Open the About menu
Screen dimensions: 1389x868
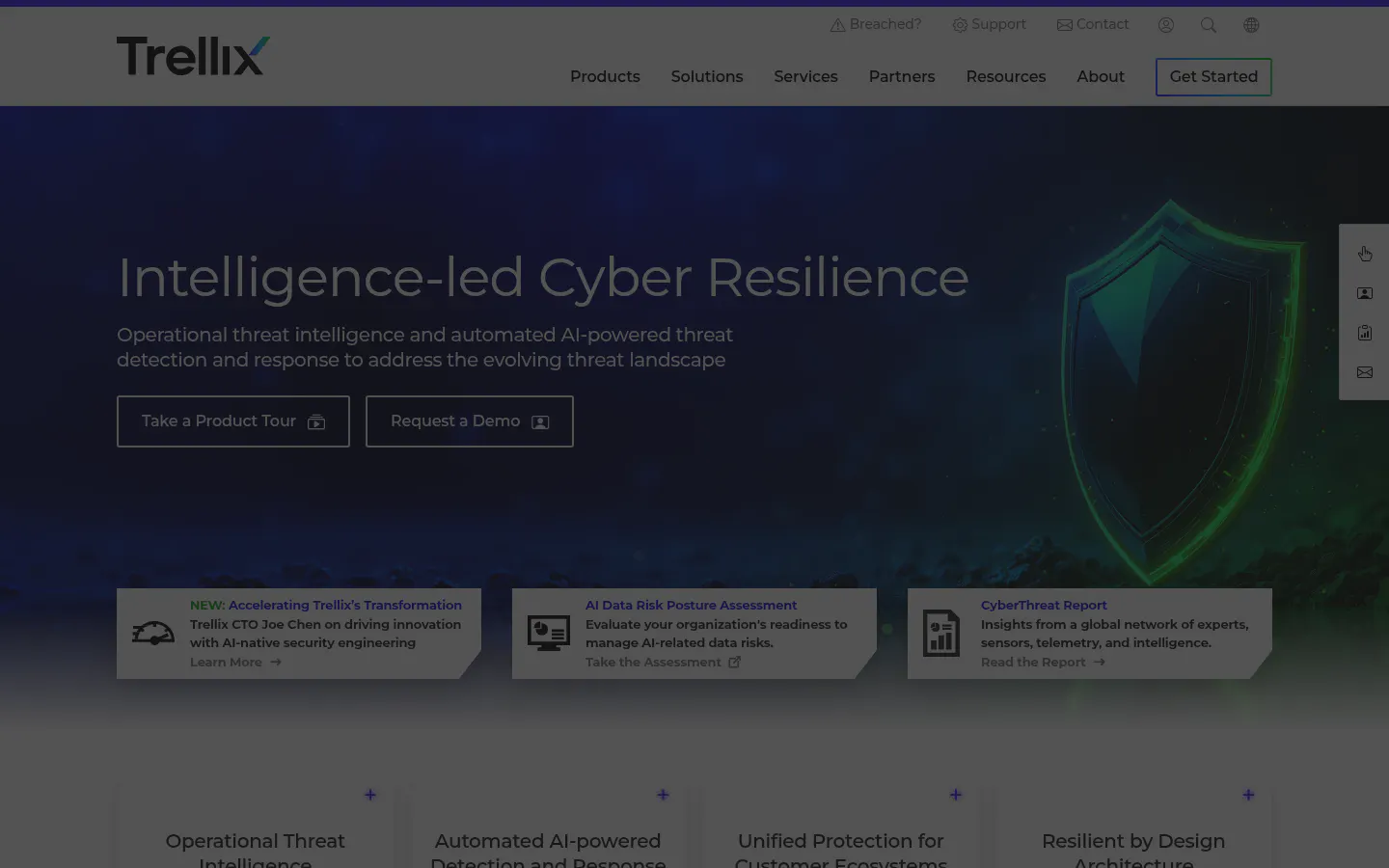[x=1101, y=76]
